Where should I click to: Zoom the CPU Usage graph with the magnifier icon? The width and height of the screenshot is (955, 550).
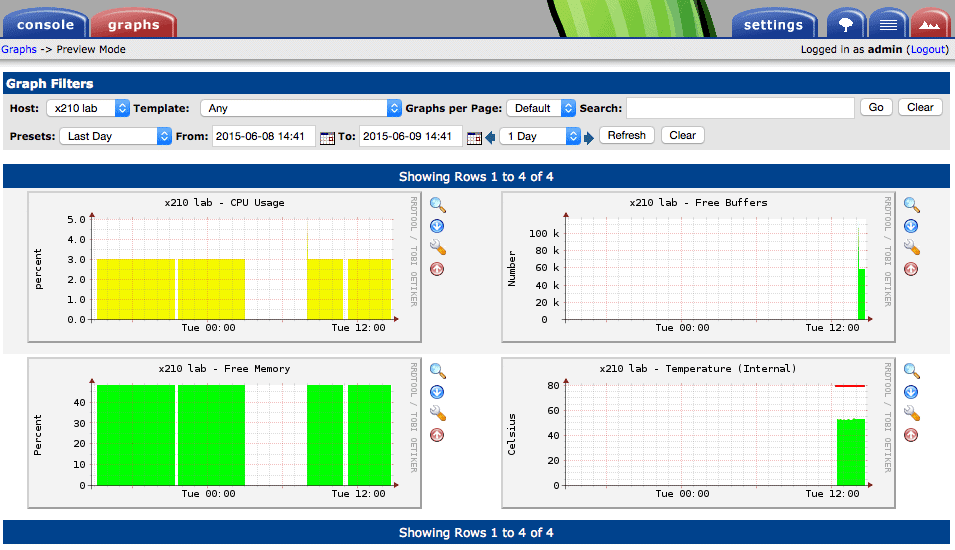(437, 205)
